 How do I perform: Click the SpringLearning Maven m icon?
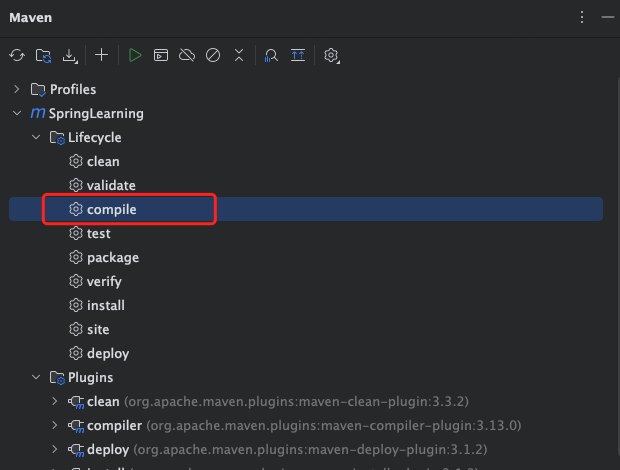point(38,114)
